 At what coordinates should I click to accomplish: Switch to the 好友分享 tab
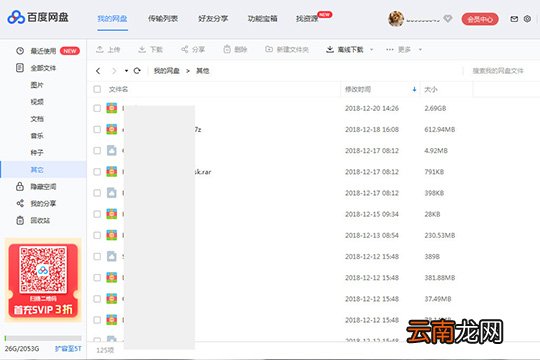pyautogui.click(x=213, y=19)
